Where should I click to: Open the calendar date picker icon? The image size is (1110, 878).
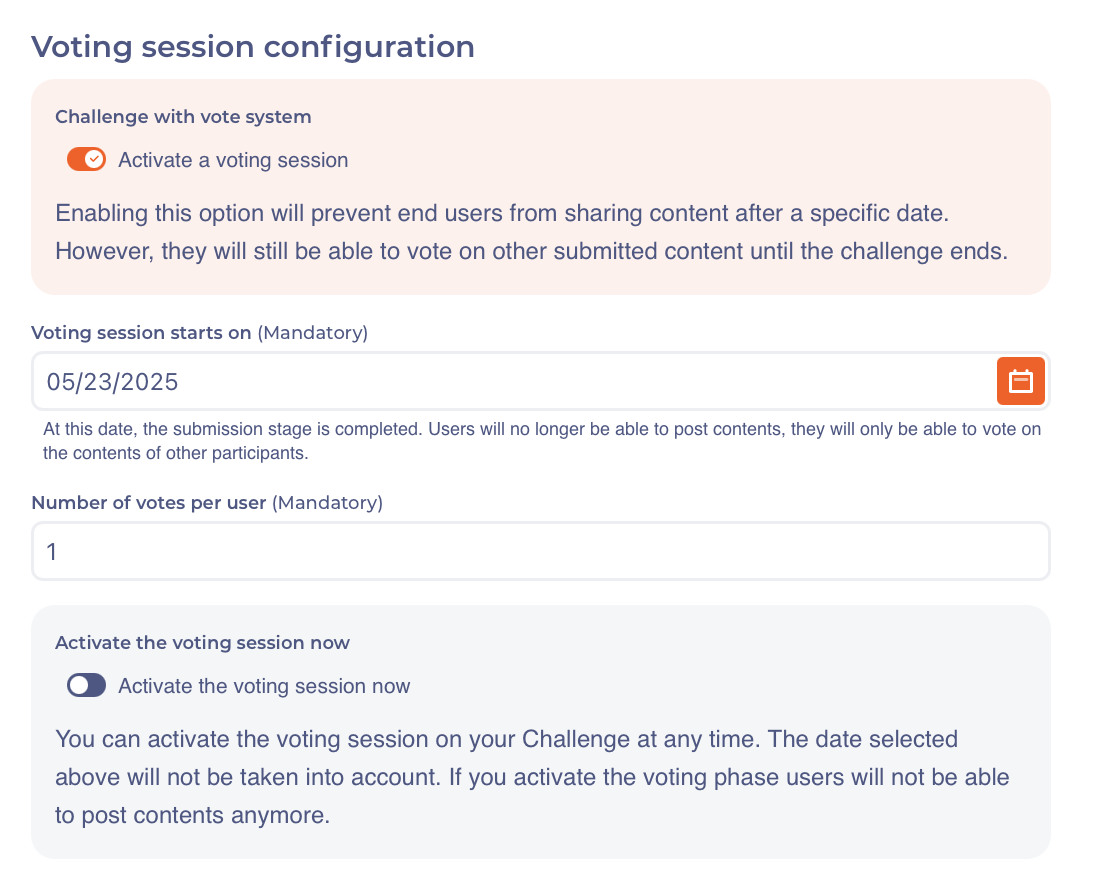point(1020,381)
